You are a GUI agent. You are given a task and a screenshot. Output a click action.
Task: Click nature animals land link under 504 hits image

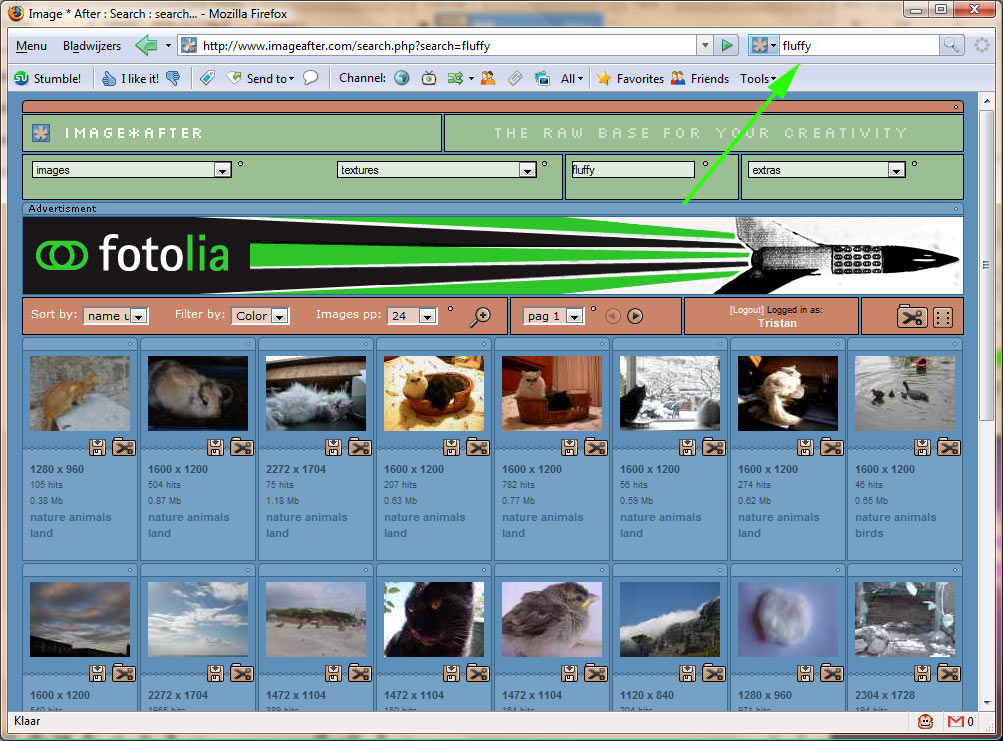(x=189, y=525)
